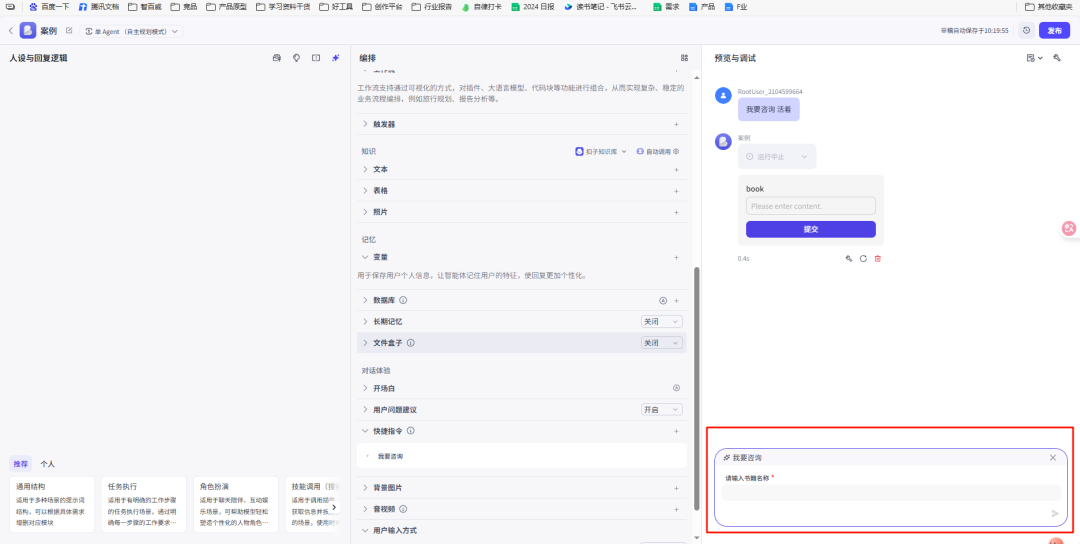The height and width of the screenshot is (544, 1080).
Task: Click the AI optimize prompt sparkle icon
Action: (336, 58)
